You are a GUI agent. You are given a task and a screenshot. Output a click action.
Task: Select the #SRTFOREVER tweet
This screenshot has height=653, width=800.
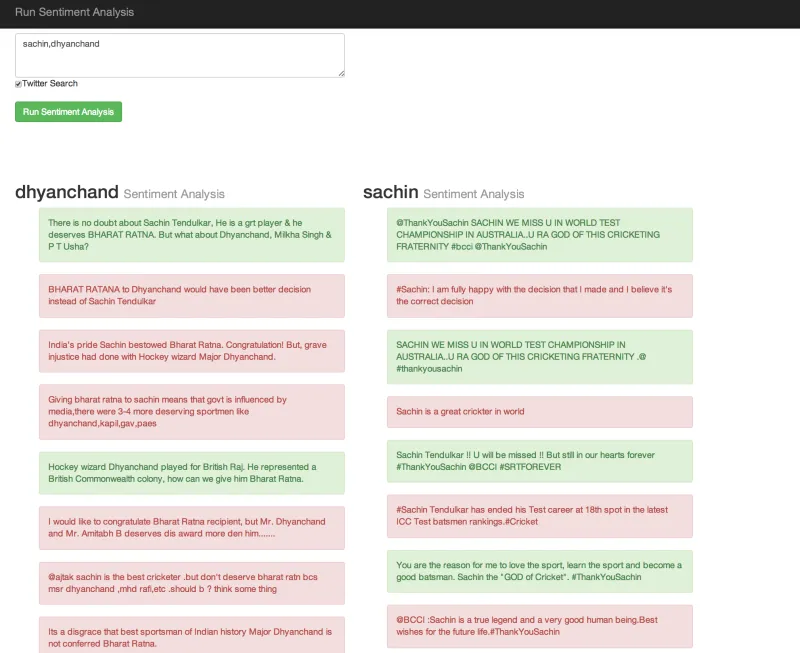tap(540, 461)
